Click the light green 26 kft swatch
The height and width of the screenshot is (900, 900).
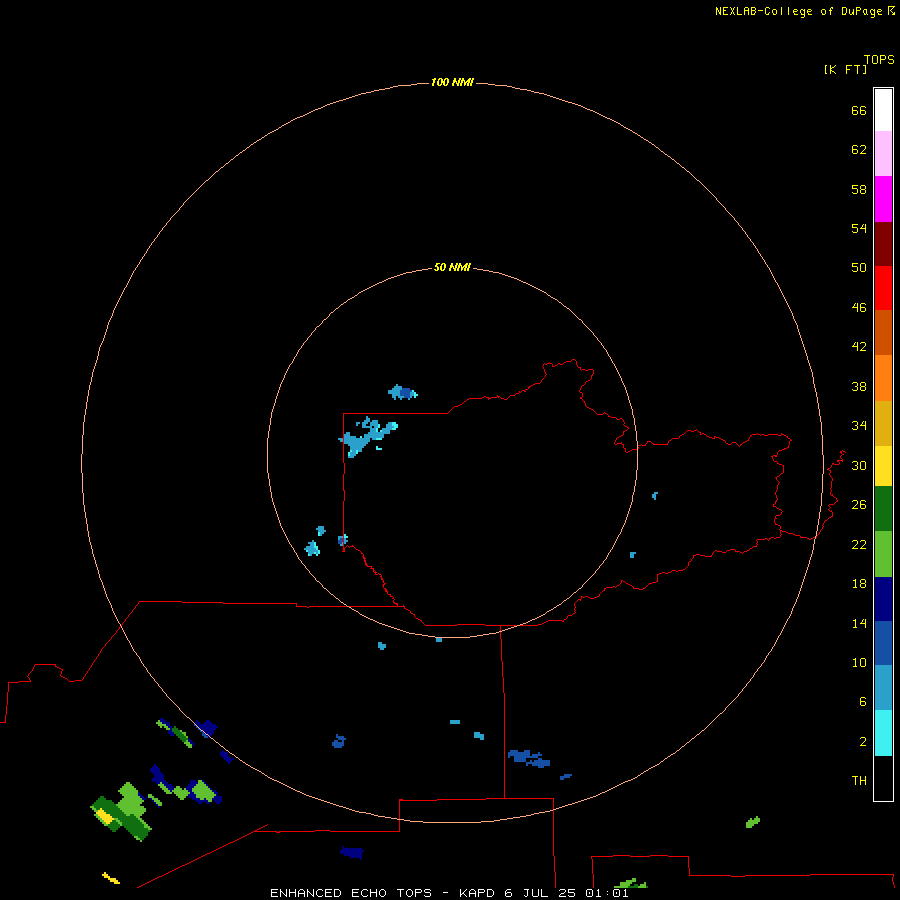[x=883, y=554]
